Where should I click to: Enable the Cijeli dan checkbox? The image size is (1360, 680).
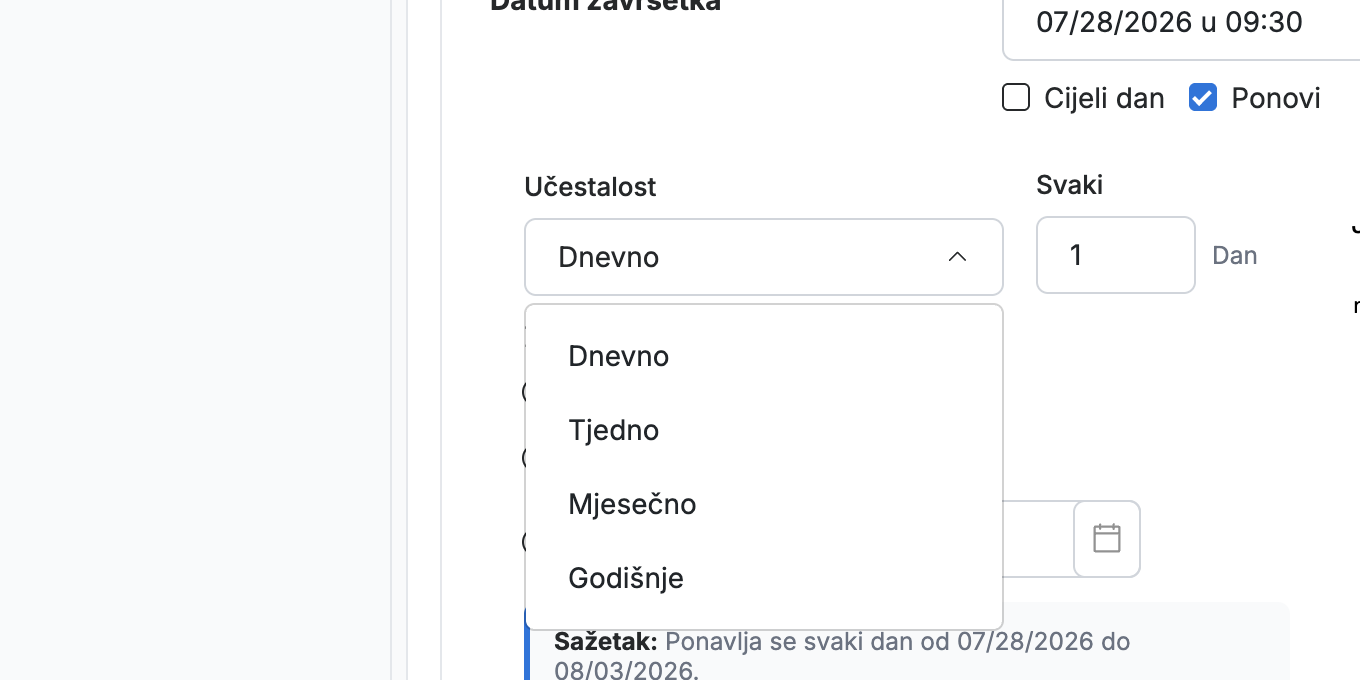click(1016, 98)
